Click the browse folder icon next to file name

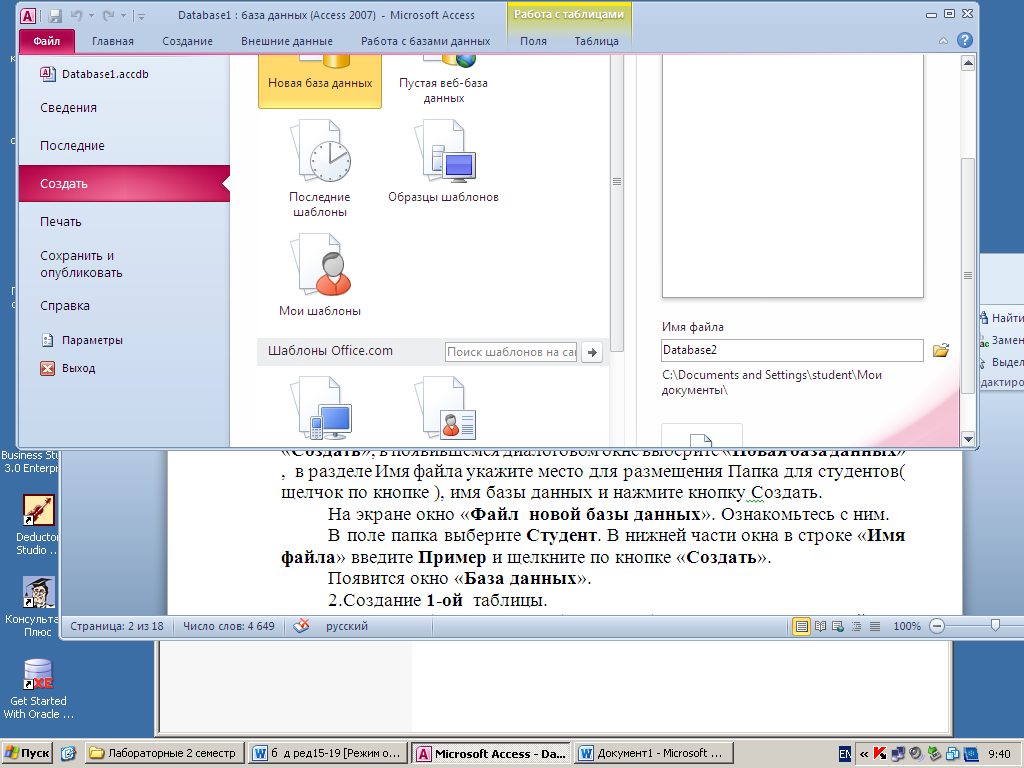940,351
